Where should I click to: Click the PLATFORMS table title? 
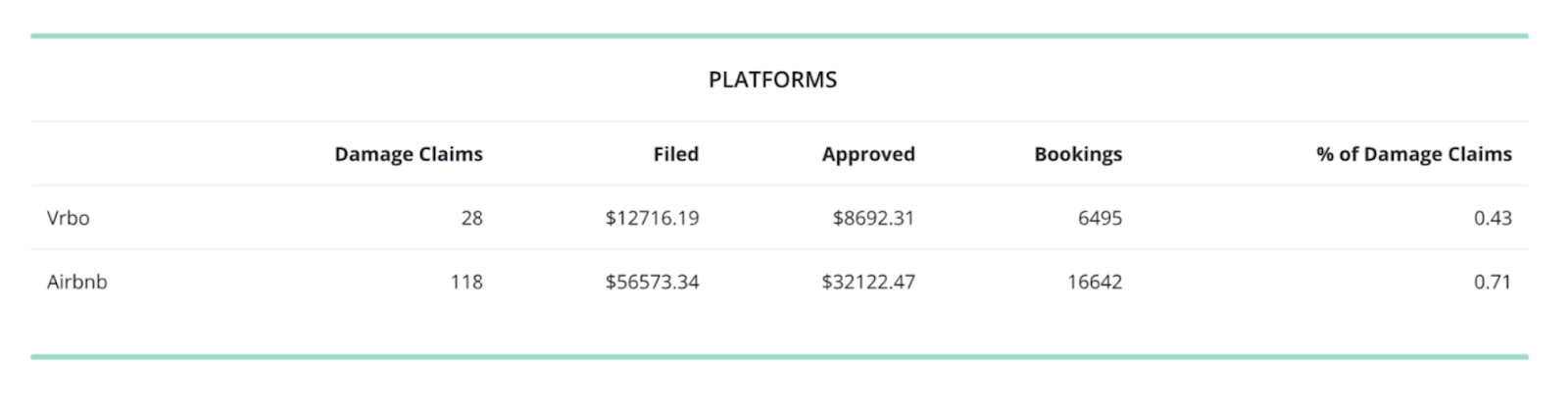tap(772, 79)
